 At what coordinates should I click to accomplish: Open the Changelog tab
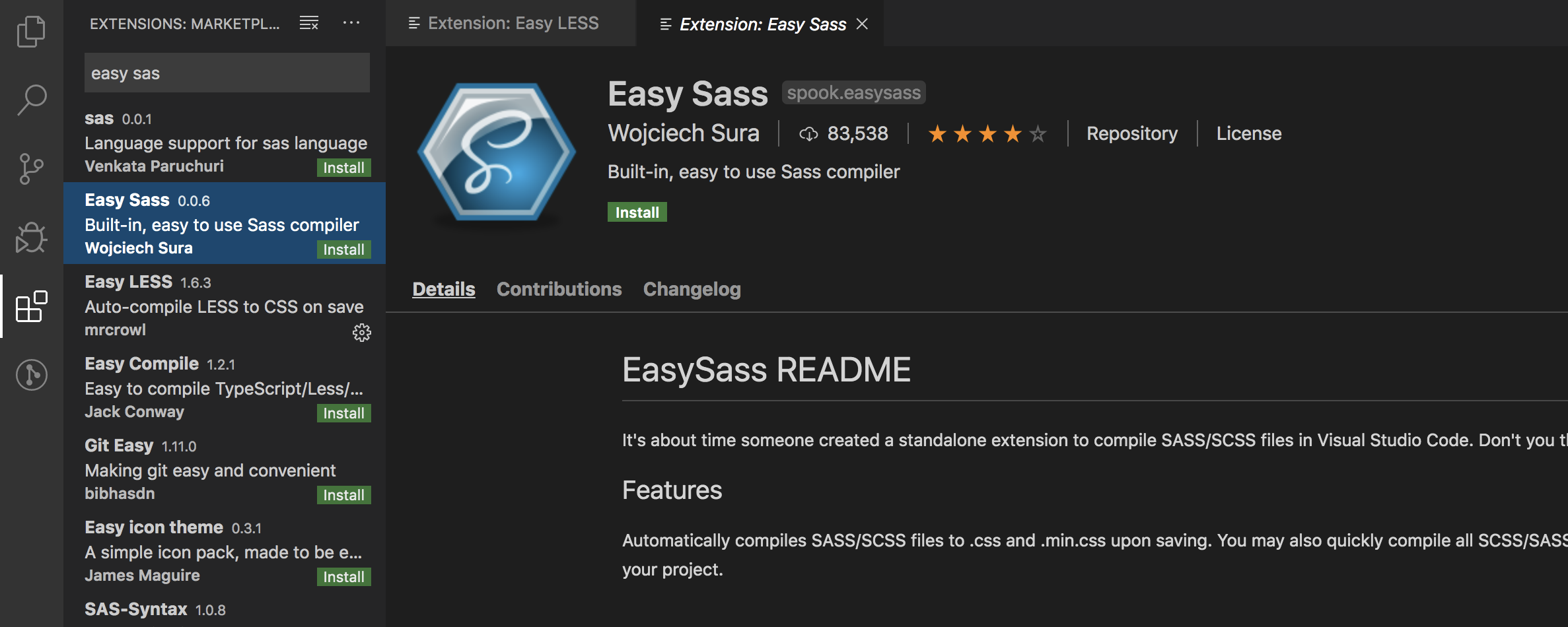click(x=692, y=289)
